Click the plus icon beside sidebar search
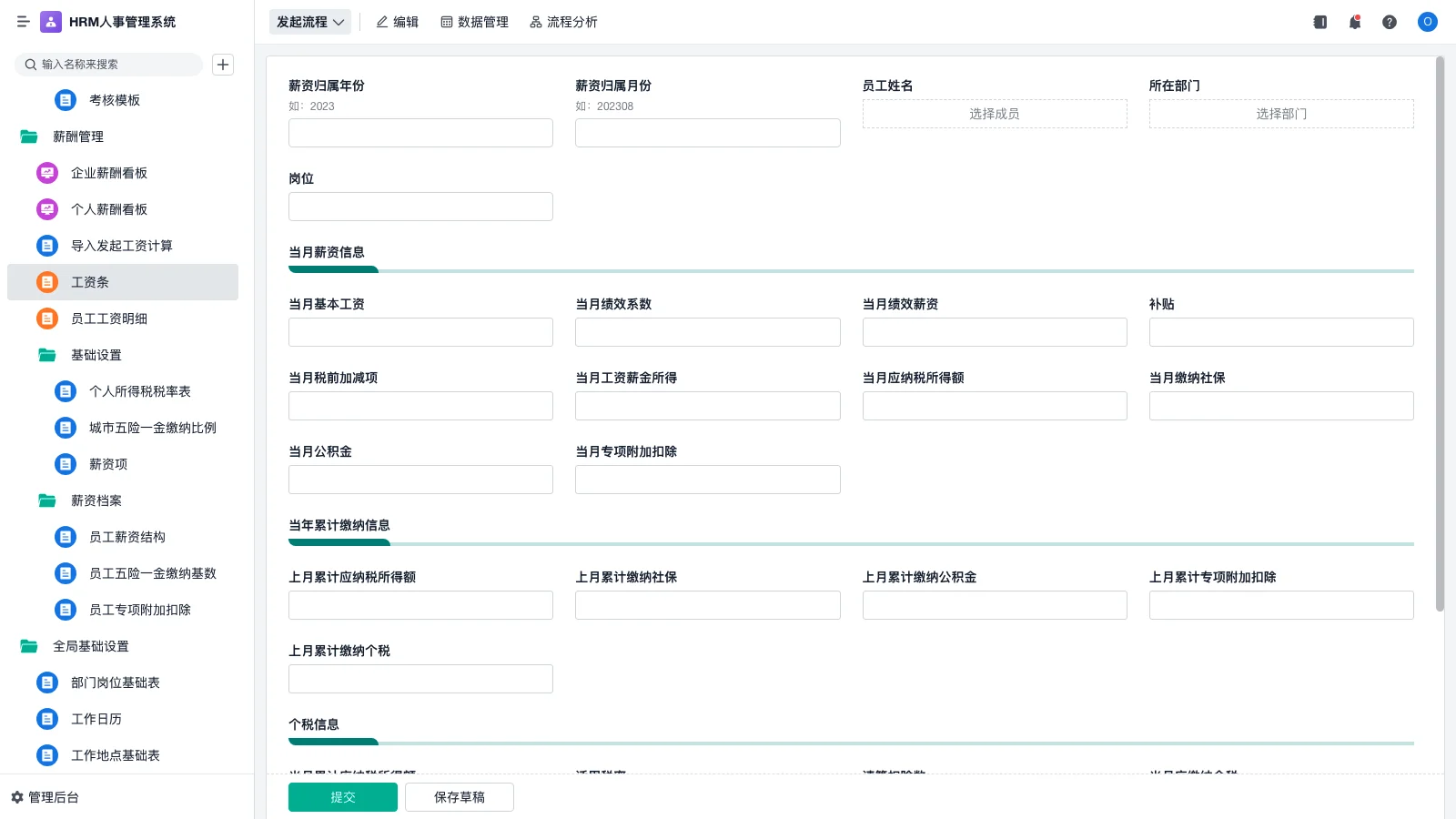The height and width of the screenshot is (819, 1456). [x=223, y=65]
